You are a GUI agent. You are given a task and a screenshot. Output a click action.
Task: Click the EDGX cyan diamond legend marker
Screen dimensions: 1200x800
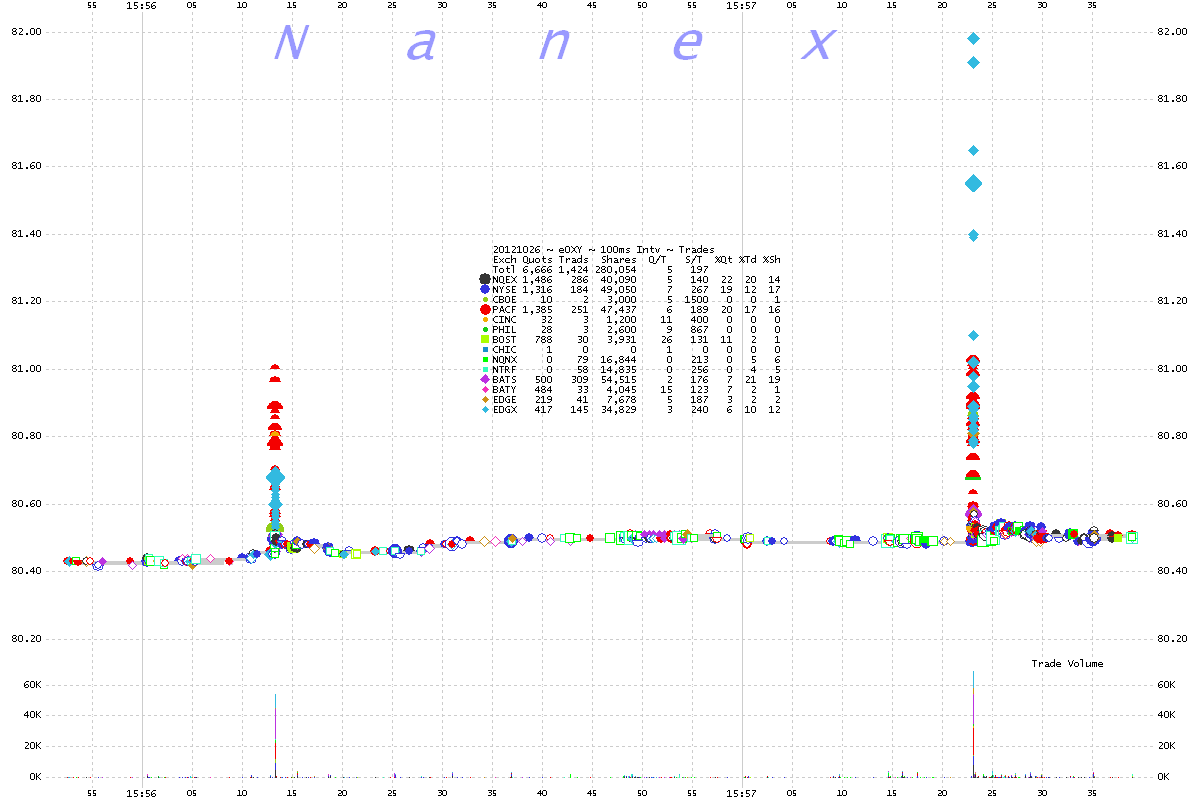(x=485, y=409)
